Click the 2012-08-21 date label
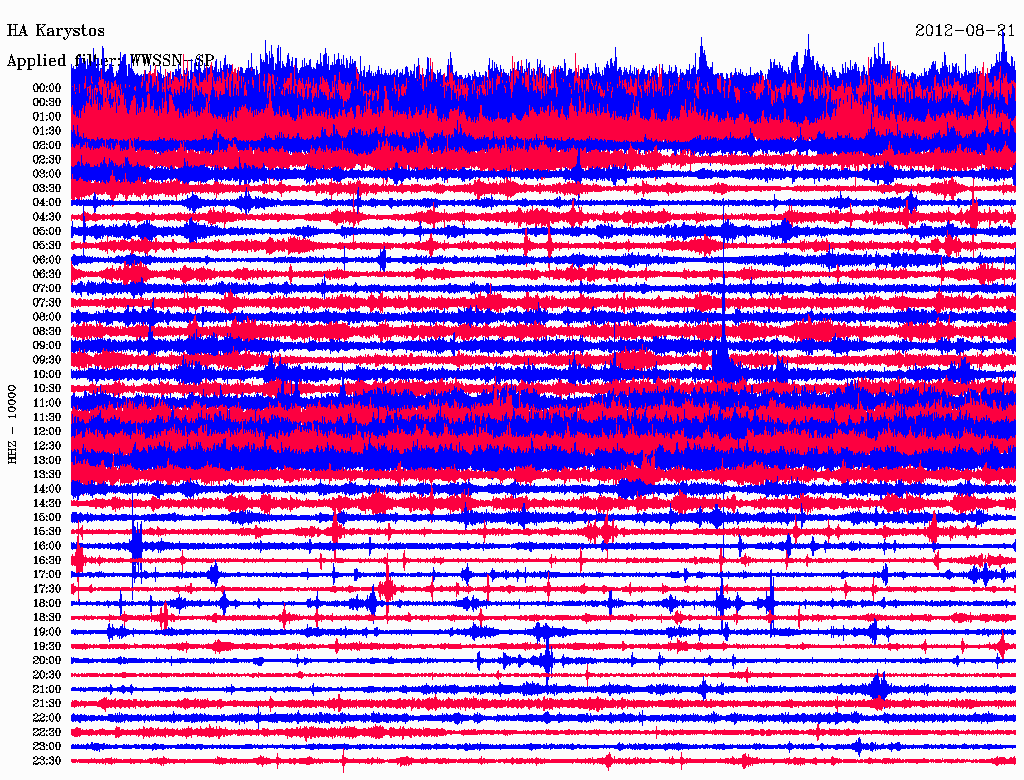 965,31
